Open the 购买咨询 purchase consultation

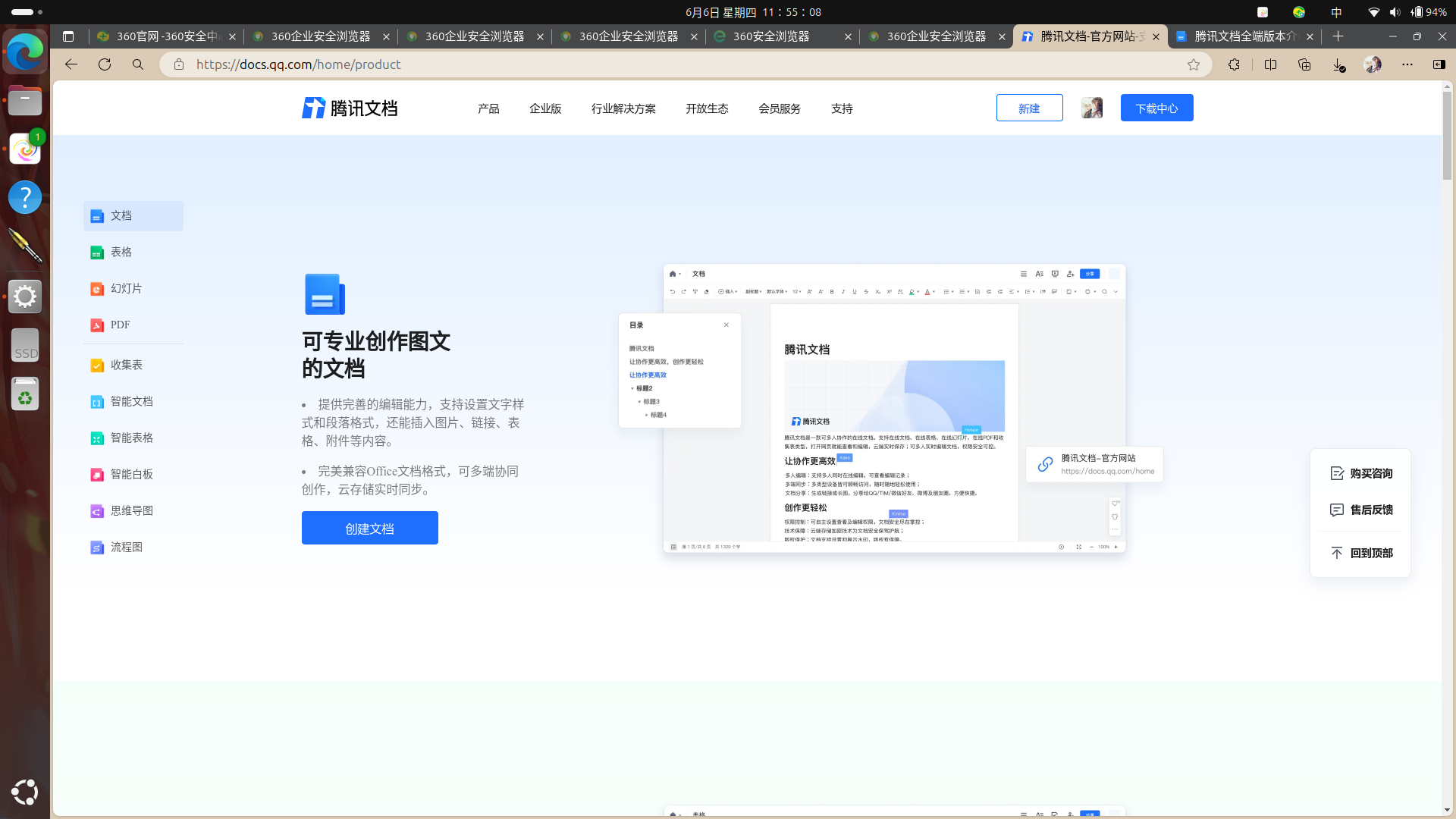click(1361, 473)
